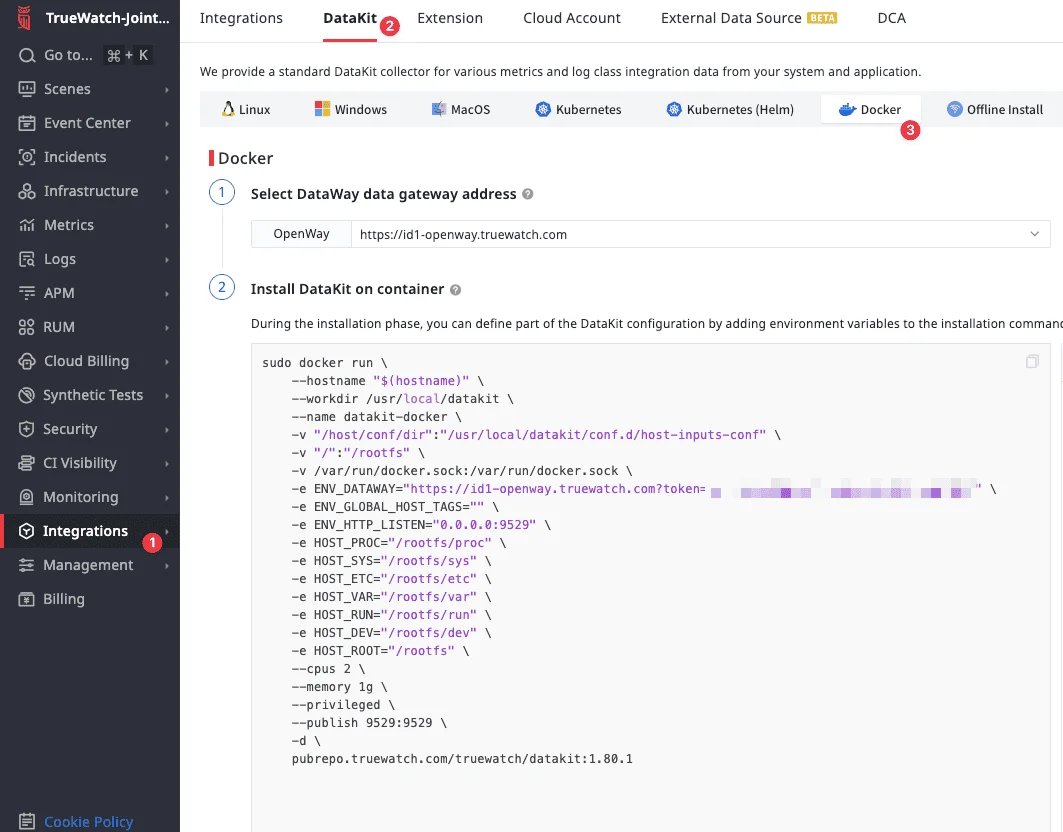
Task: Select the MacOS install tab
Action: [461, 109]
